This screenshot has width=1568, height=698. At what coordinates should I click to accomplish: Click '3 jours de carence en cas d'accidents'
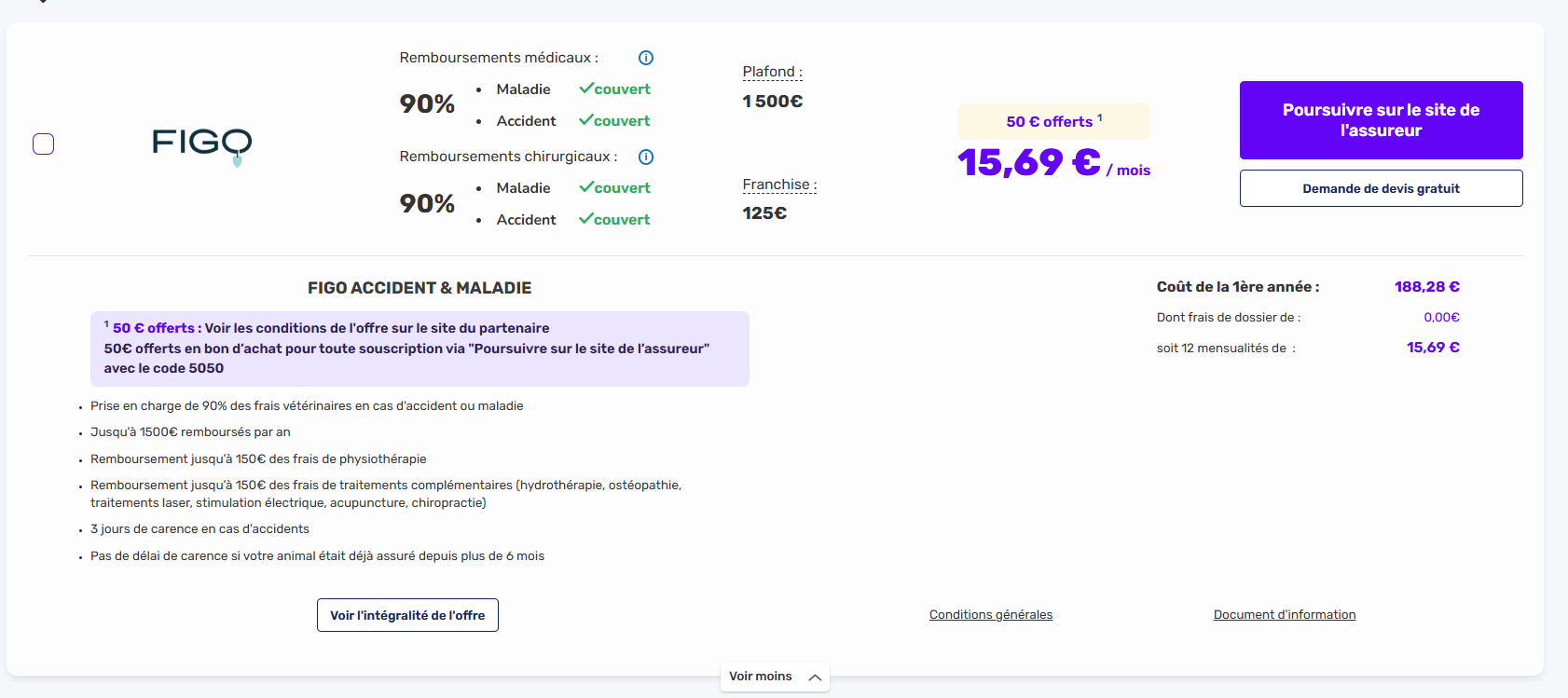199,529
